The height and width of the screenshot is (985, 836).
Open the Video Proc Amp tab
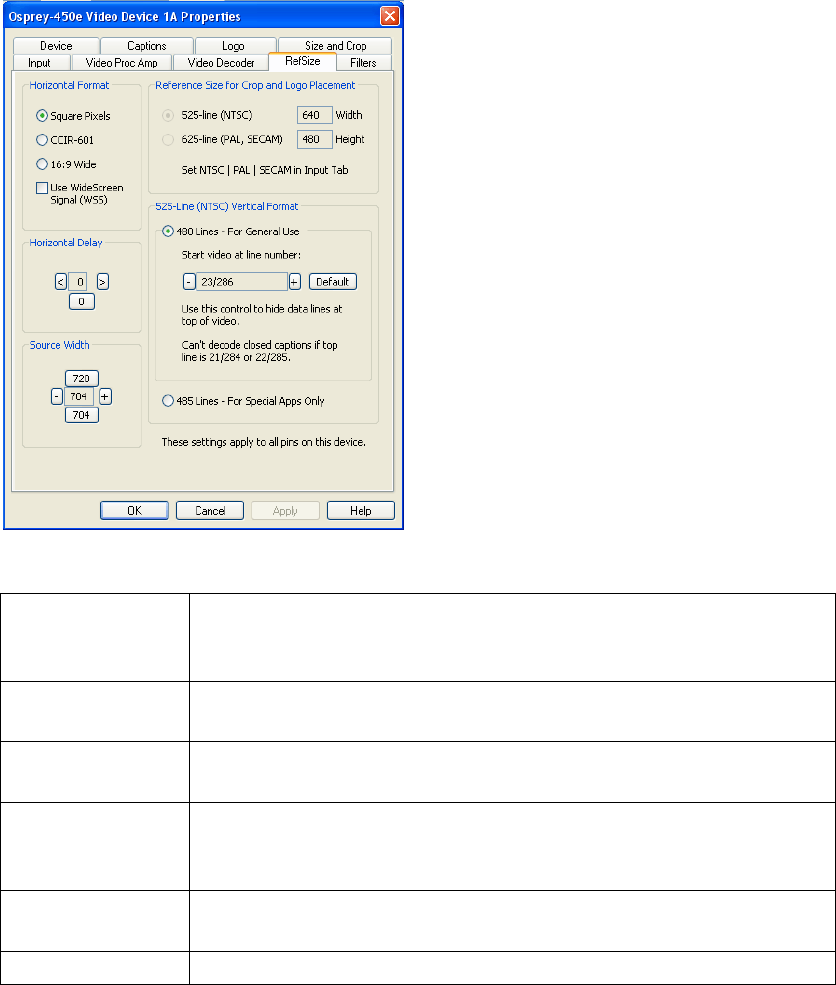[121, 63]
